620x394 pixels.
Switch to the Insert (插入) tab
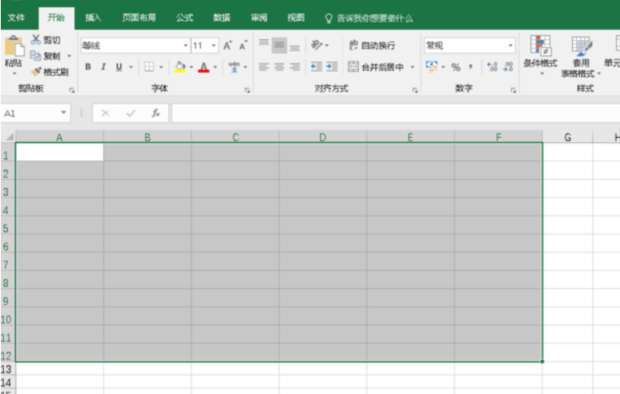pyautogui.click(x=93, y=18)
